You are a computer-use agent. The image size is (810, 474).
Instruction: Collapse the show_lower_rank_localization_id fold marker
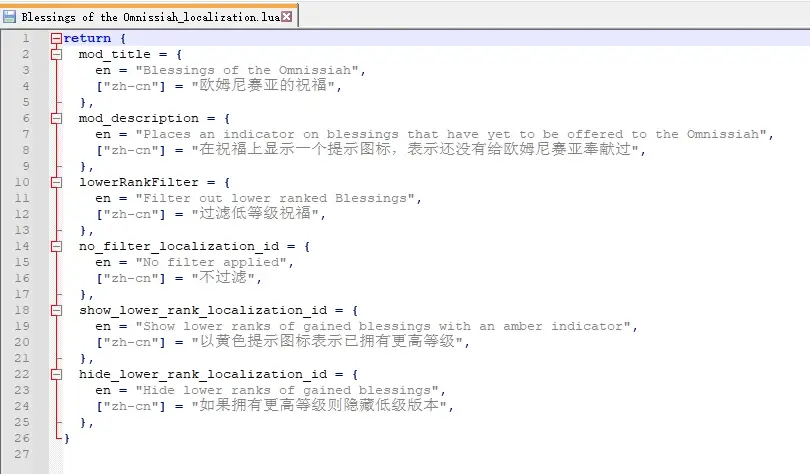56,310
